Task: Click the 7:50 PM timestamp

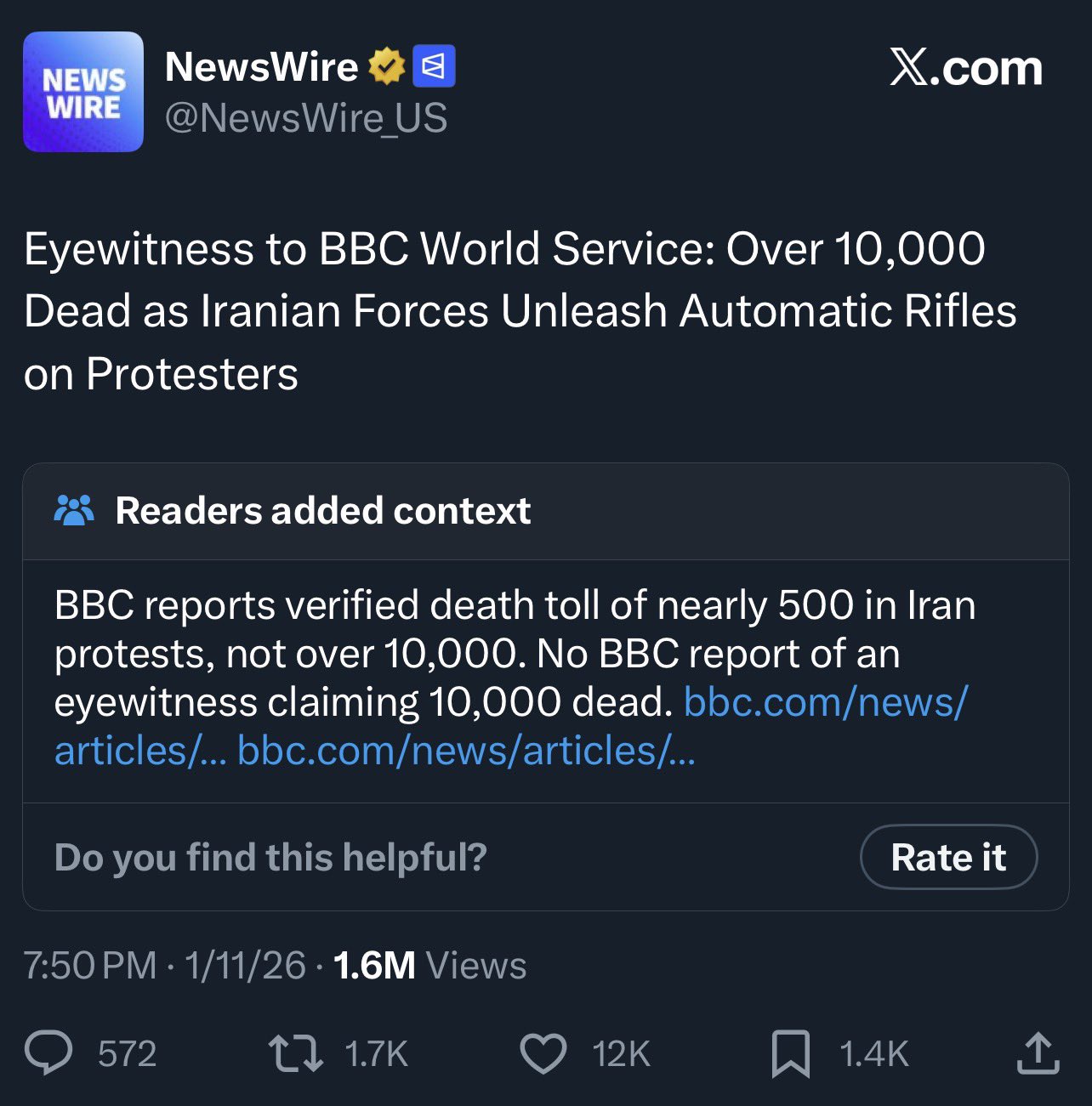Action: click(x=90, y=965)
